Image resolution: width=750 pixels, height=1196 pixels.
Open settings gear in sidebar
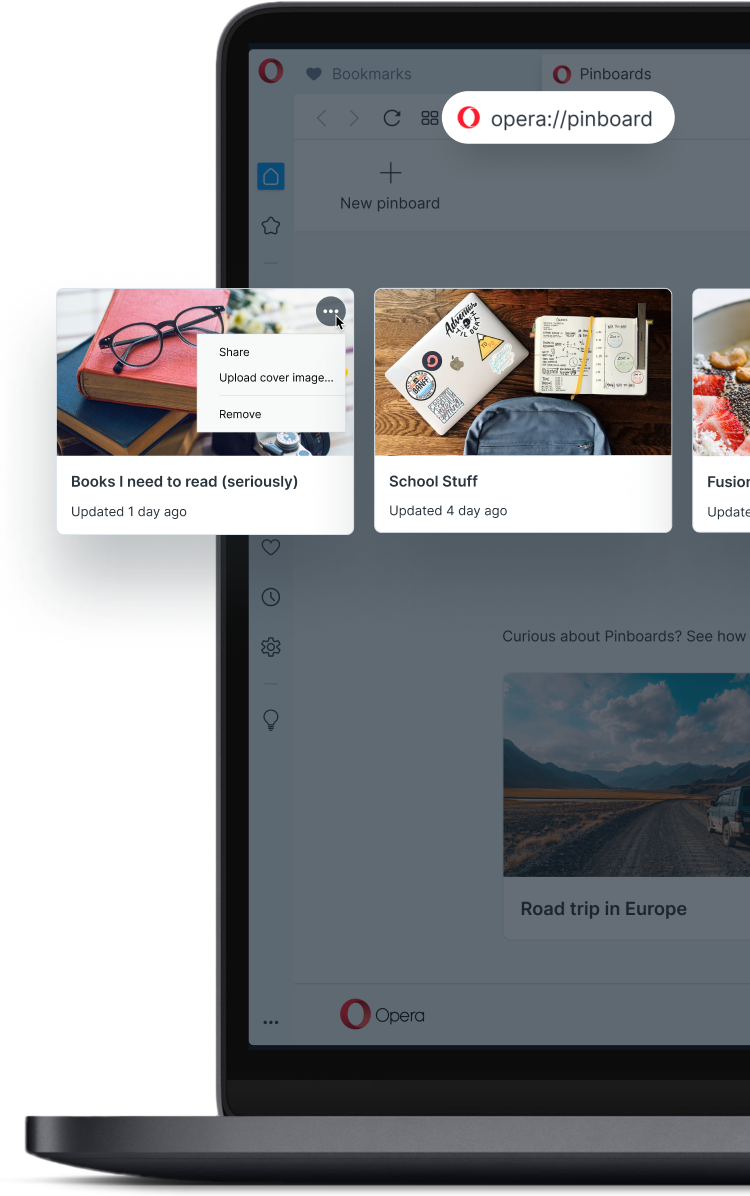click(x=271, y=647)
